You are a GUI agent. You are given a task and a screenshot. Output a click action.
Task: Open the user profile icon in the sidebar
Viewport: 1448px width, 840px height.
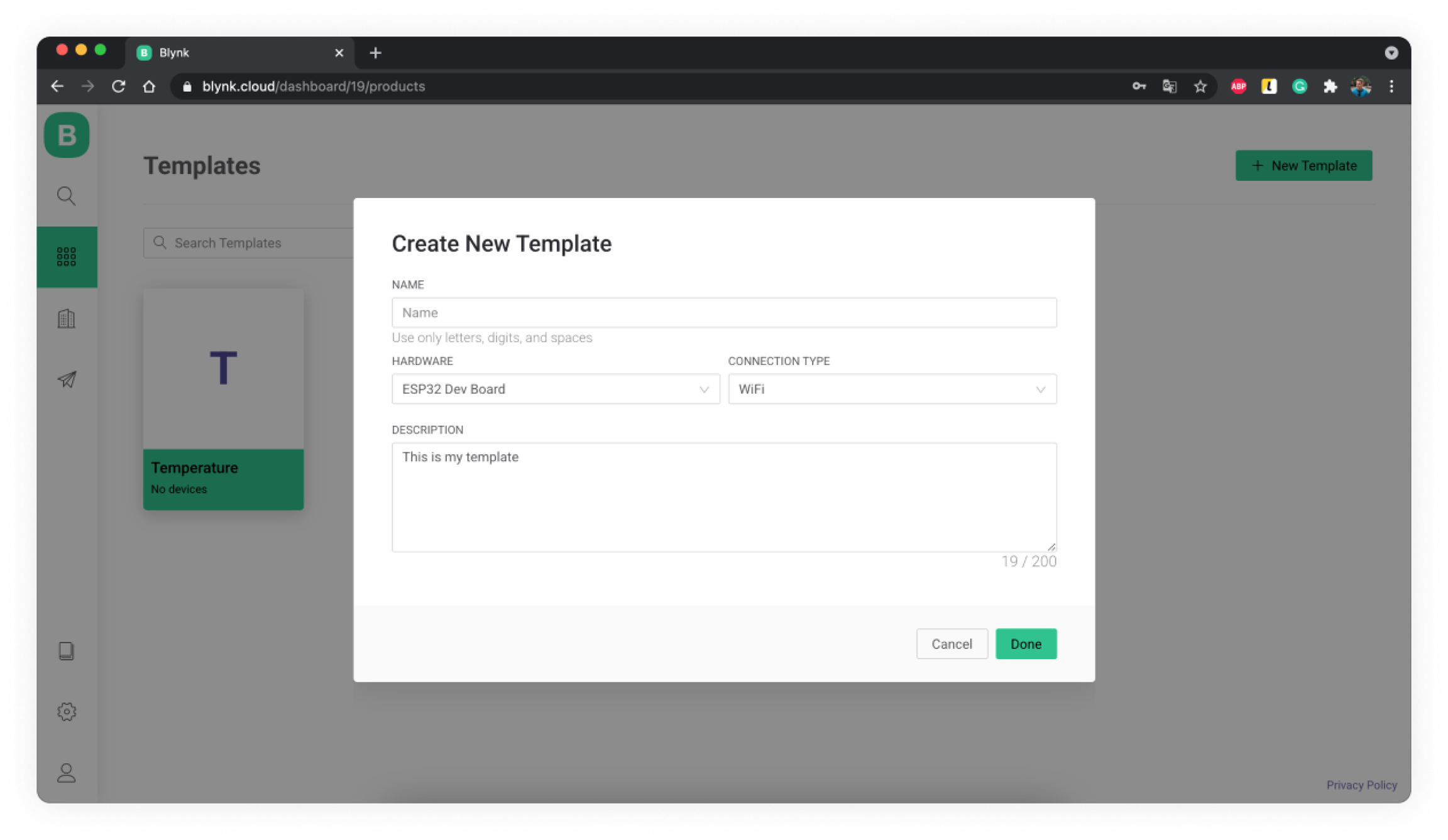tap(67, 773)
